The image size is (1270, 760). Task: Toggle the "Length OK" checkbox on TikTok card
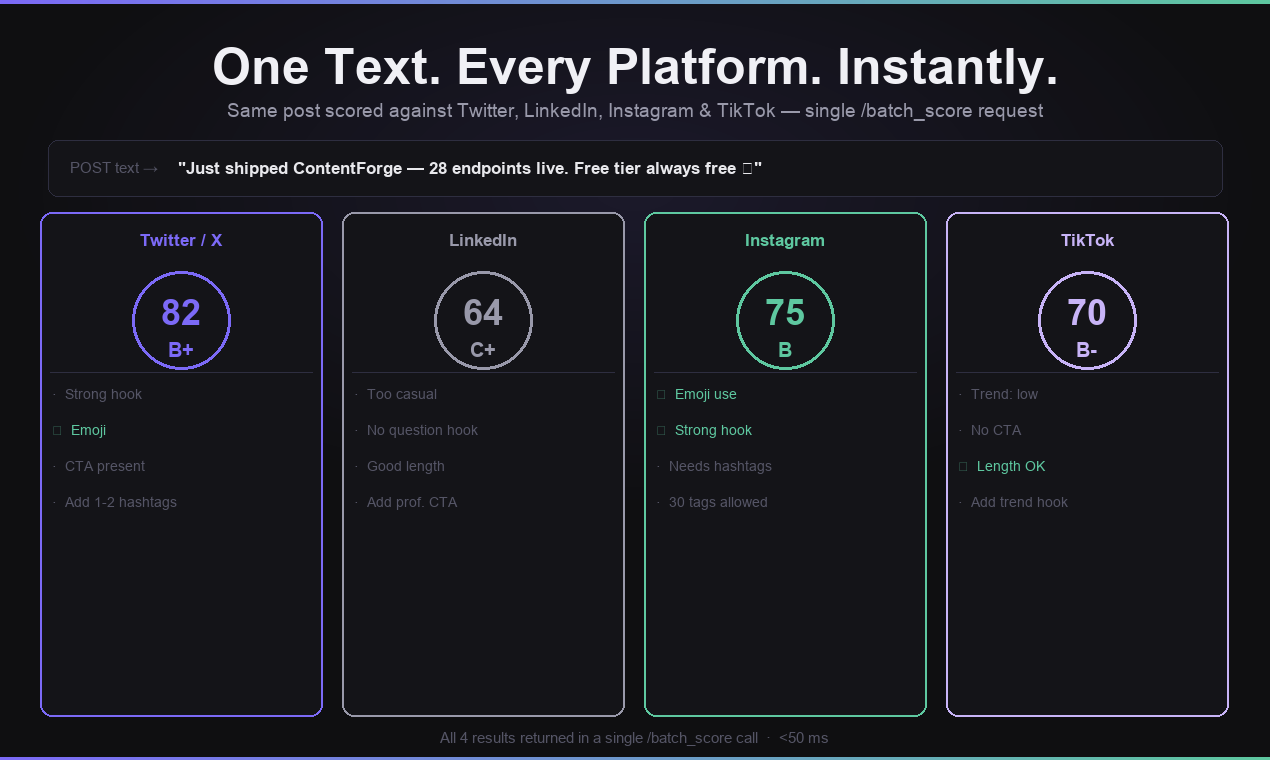pyautogui.click(x=962, y=466)
